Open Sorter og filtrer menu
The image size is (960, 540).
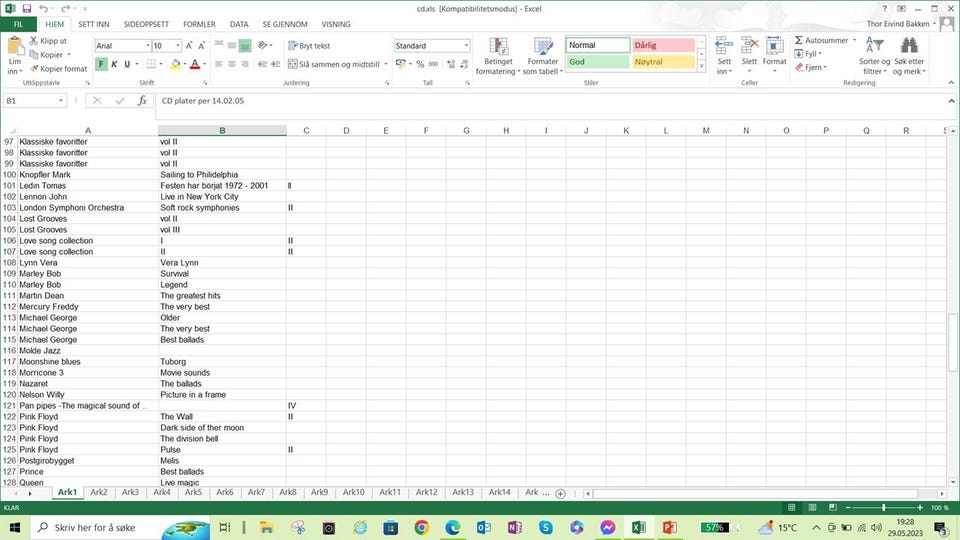[x=874, y=56]
